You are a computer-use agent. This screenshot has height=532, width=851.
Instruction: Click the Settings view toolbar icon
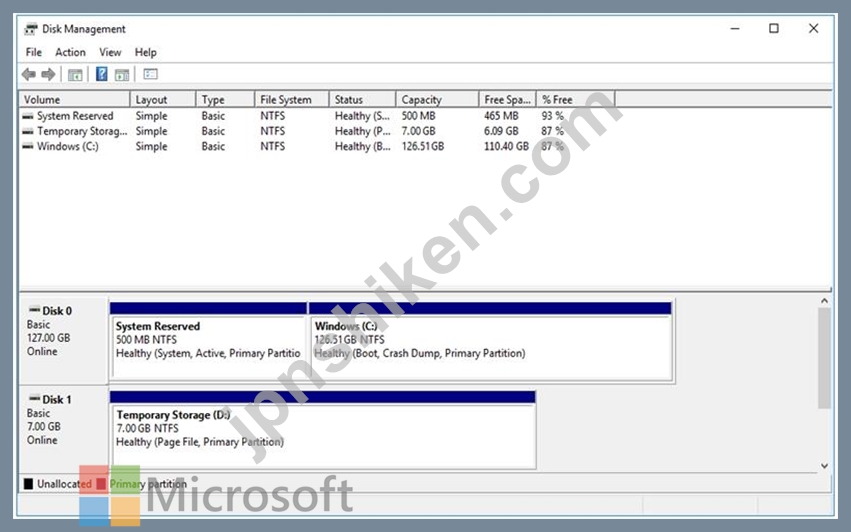151,74
